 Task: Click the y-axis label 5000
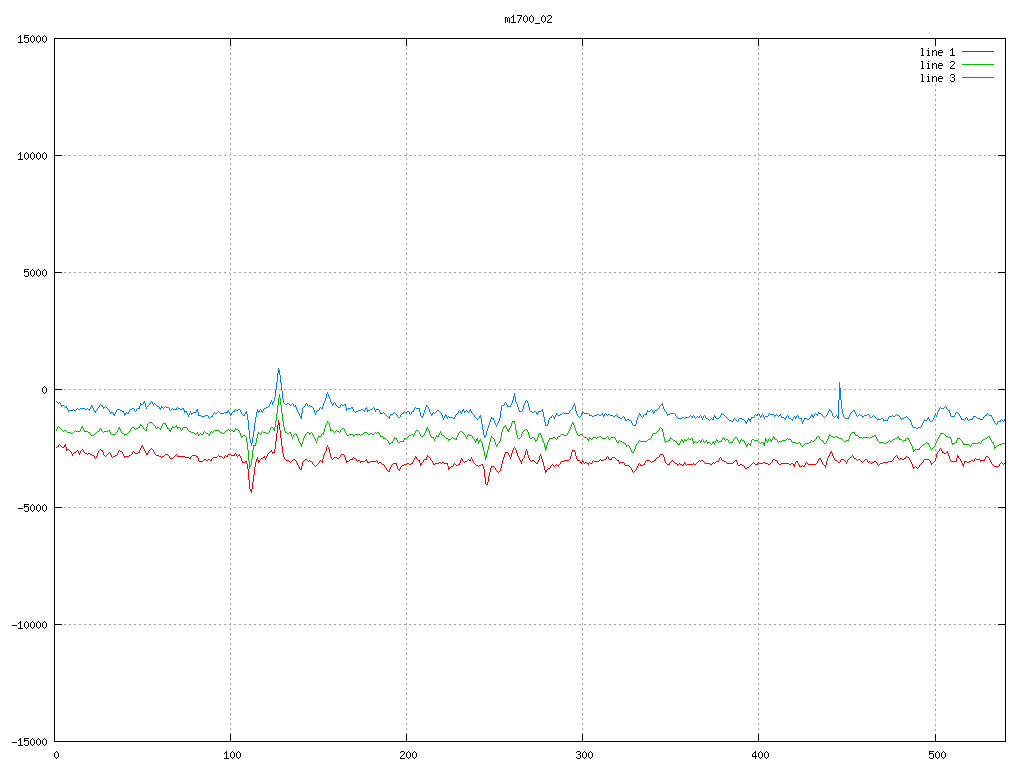[x=35, y=273]
